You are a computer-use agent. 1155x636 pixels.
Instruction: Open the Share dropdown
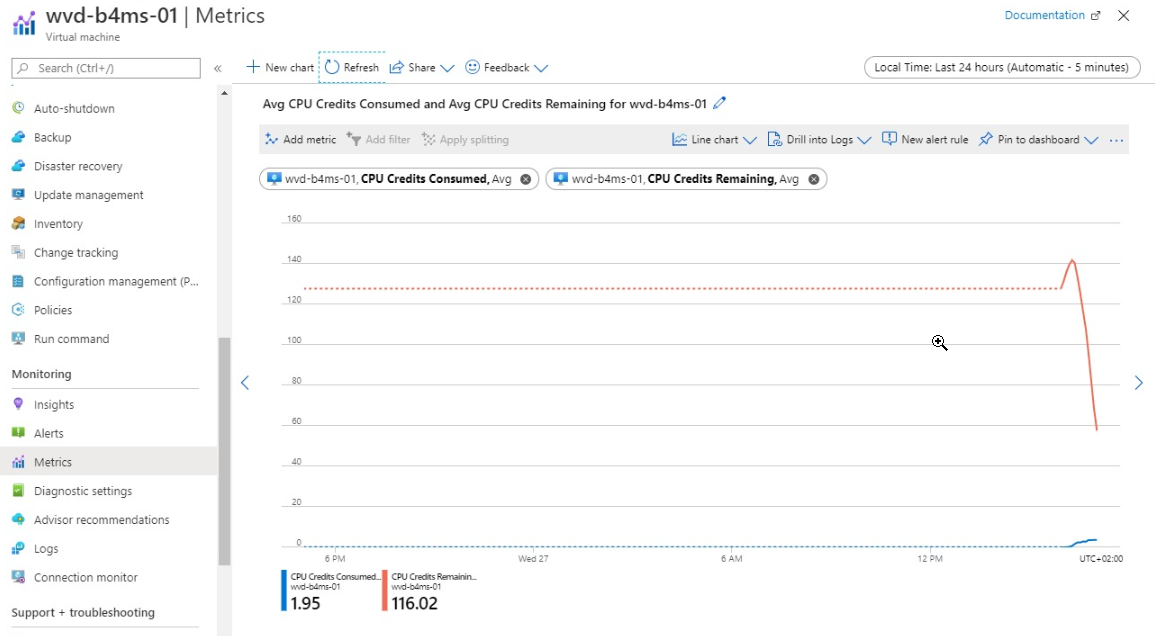click(x=421, y=67)
